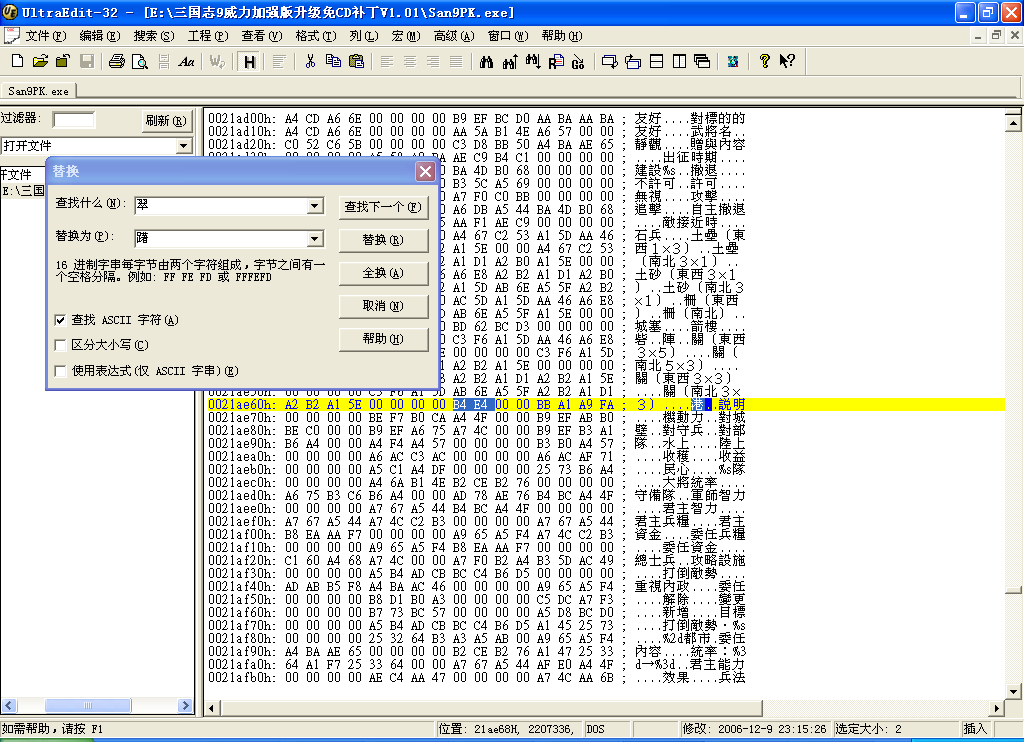Close the 替换 dialog with X

pos(425,172)
